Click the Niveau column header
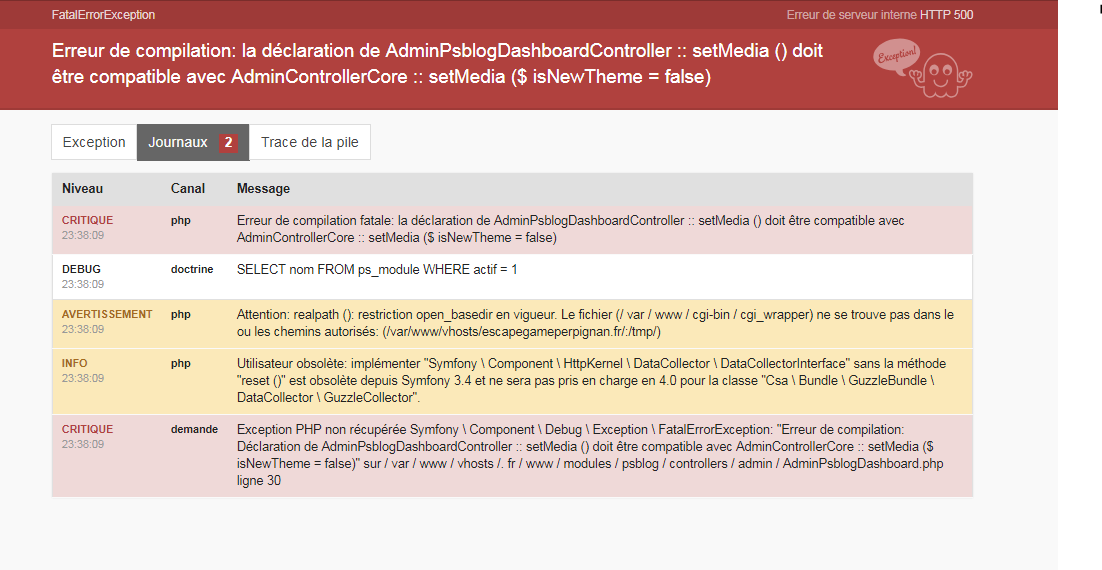This screenshot has height=570, width=1102. (x=82, y=188)
